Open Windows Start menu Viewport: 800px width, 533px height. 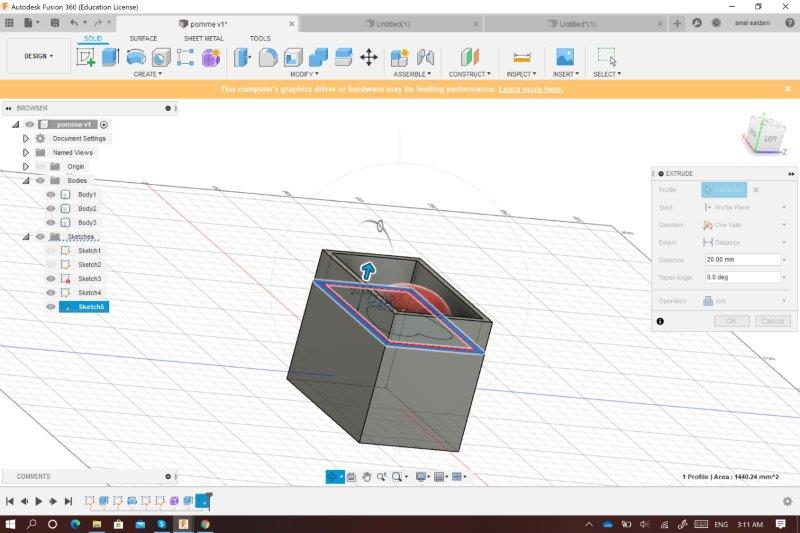click(x=10, y=524)
